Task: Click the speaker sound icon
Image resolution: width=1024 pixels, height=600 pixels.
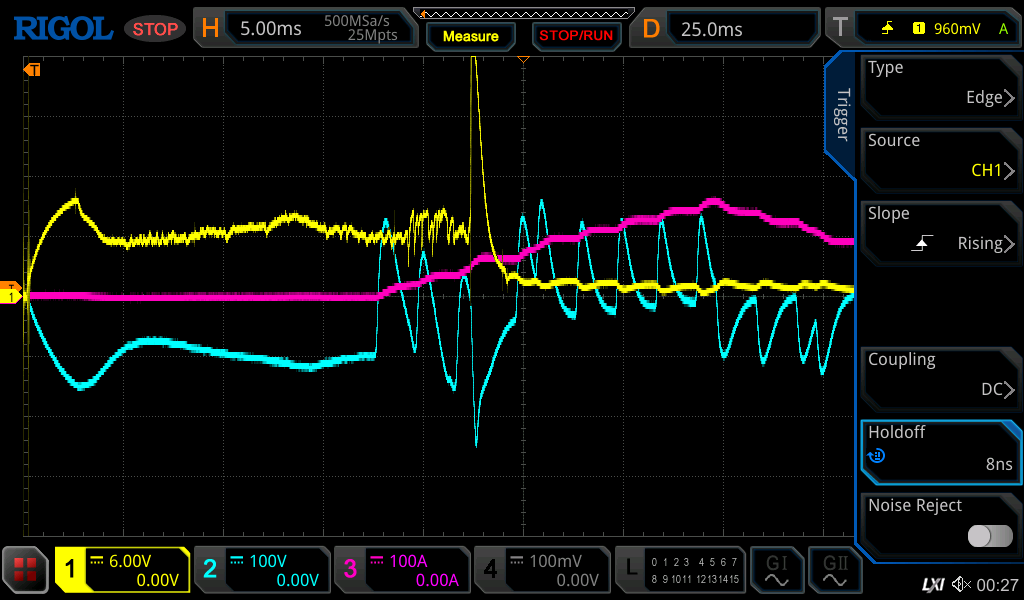Action: click(x=961, y=584)
